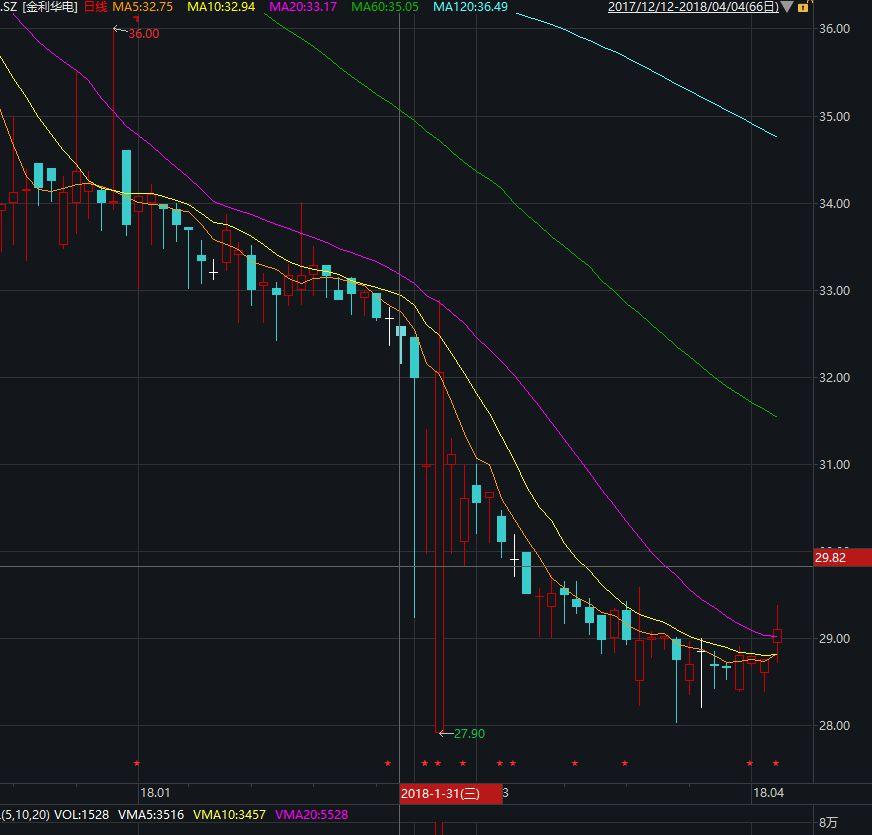Select the 日线 period label
872x835 pixels.
[95, 7]
